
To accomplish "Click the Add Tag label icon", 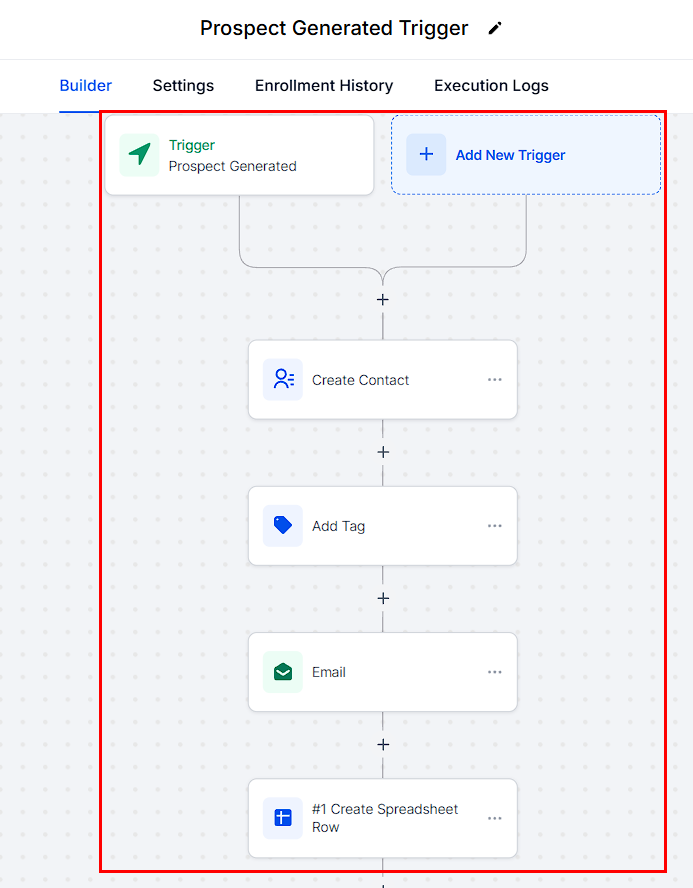I will [283, 526].
